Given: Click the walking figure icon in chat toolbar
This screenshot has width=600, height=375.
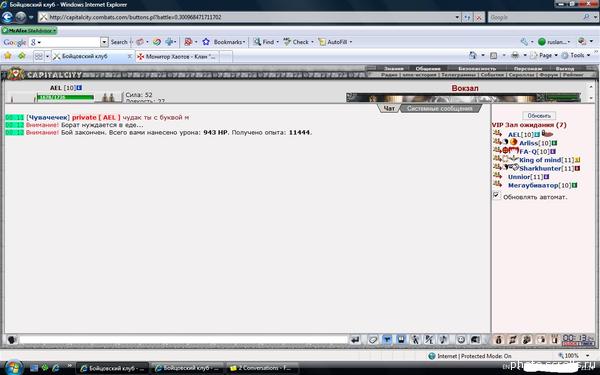Looking at the screenshot, I should coord(415,340).
